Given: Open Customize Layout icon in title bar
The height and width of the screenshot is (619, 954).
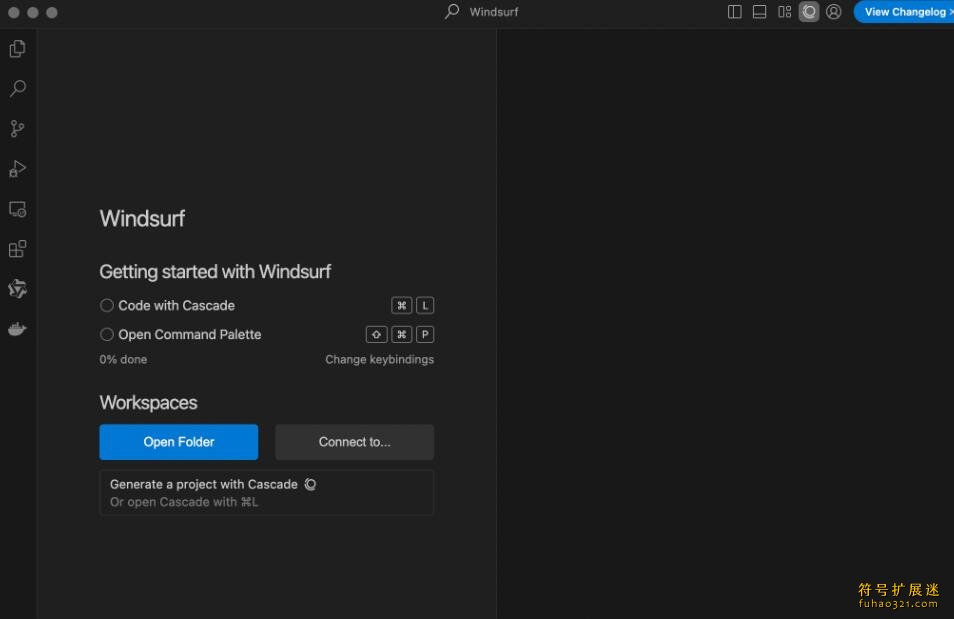Looking at the screenshot, I should tap(784, 12).
